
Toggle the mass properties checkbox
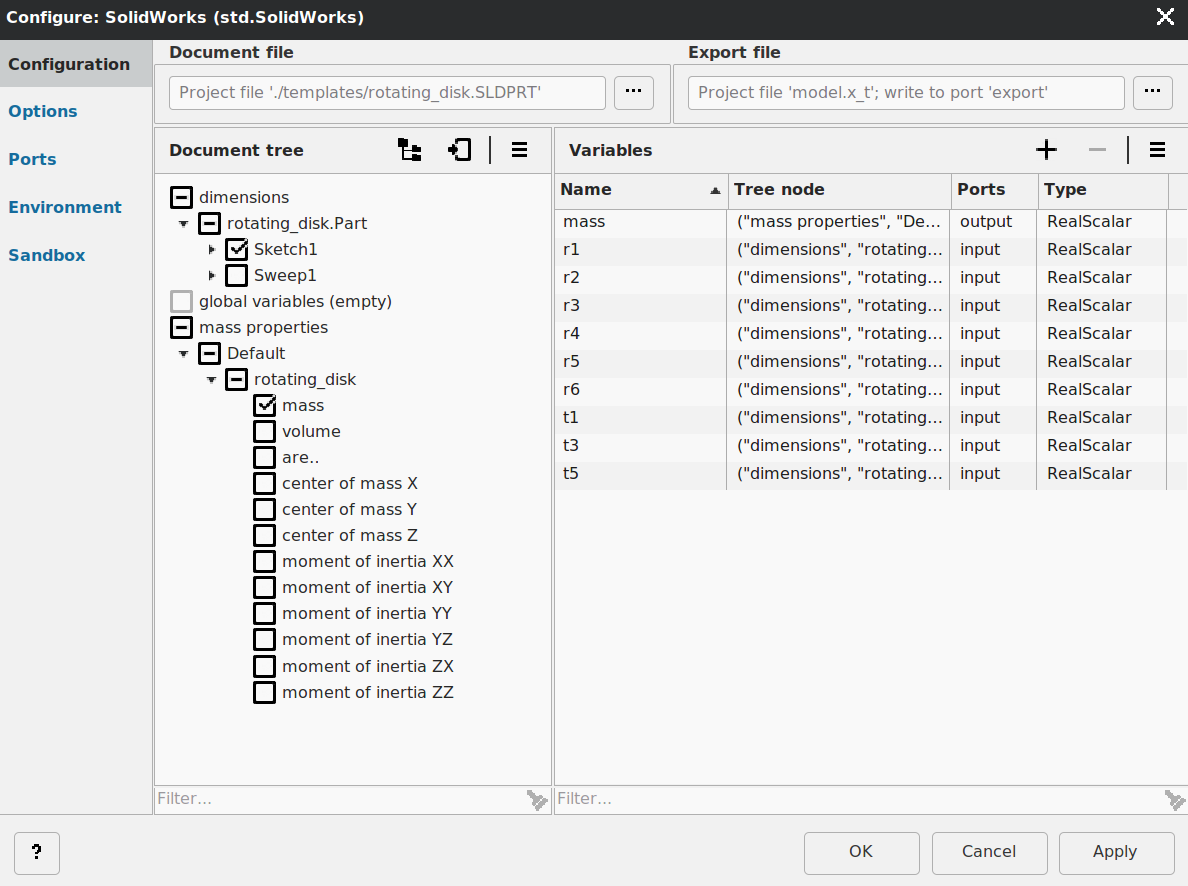[x=182, y=327]
